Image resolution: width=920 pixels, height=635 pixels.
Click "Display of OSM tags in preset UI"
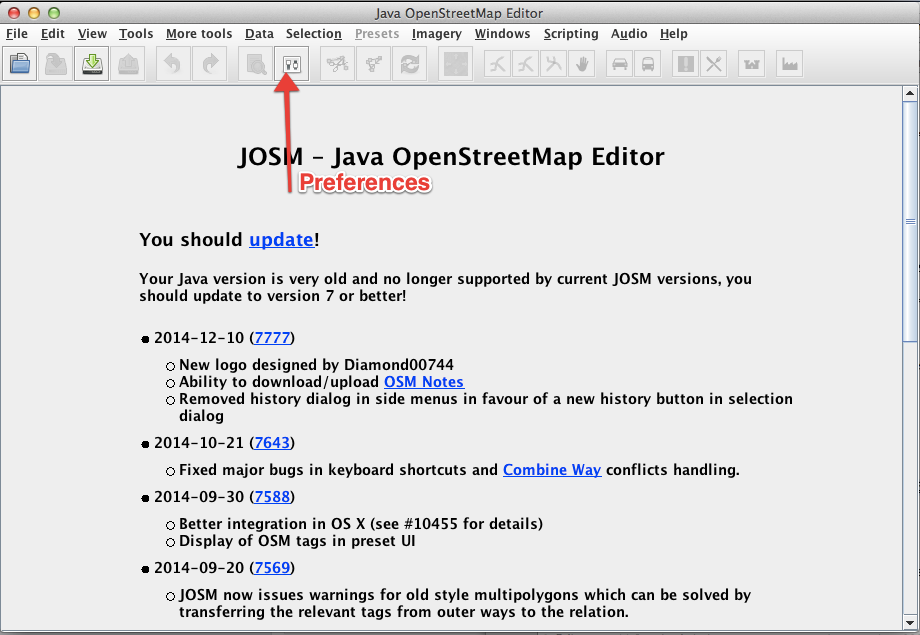pyautogui.click(x=297, y=541)
